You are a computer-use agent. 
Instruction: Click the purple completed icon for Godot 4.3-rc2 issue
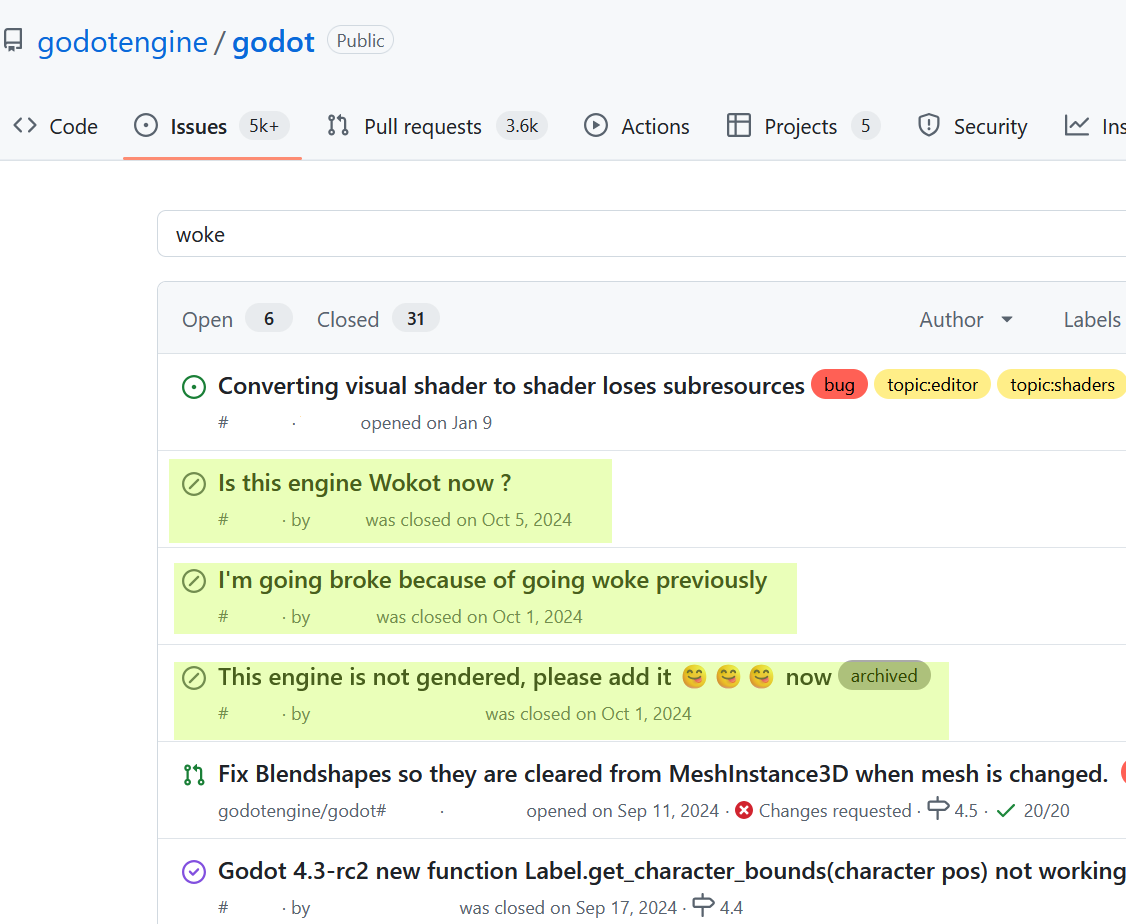pos(193,871)
